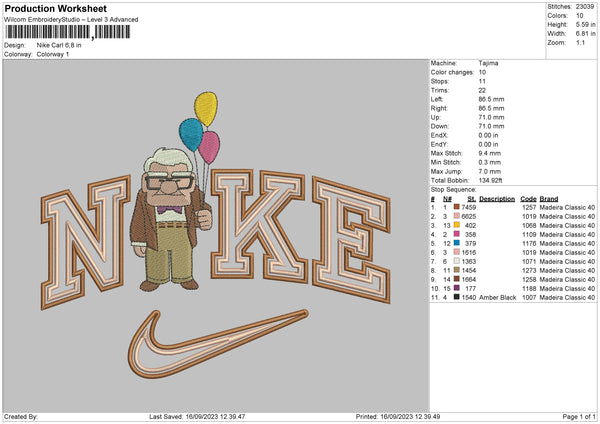Click thread code 1257
This screenshot has width=600, height=424.
(529, 207)
